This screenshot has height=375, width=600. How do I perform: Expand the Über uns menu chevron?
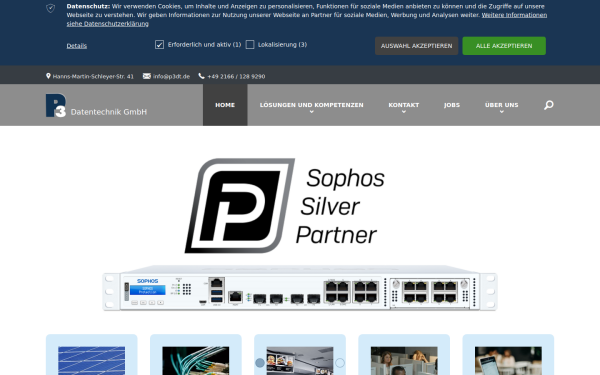pos(502,112)
